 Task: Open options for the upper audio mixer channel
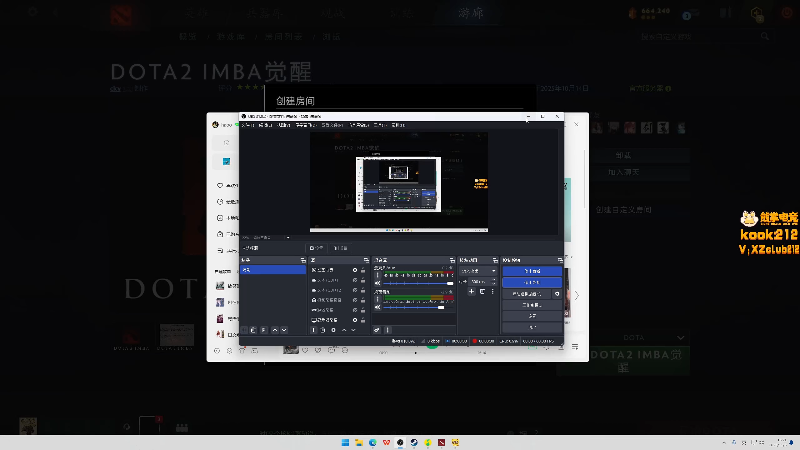point(378,275)
